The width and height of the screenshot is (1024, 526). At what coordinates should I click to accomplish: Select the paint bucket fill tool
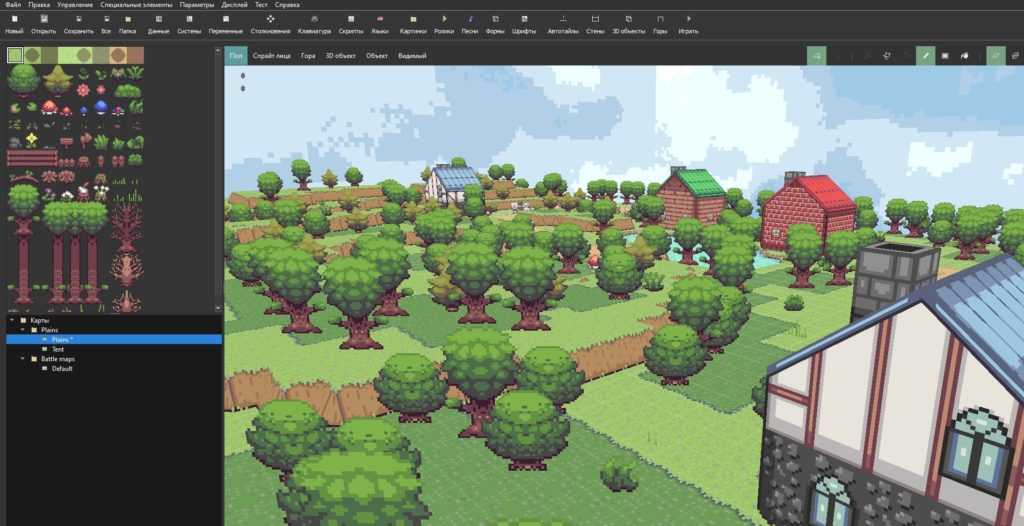965,55
